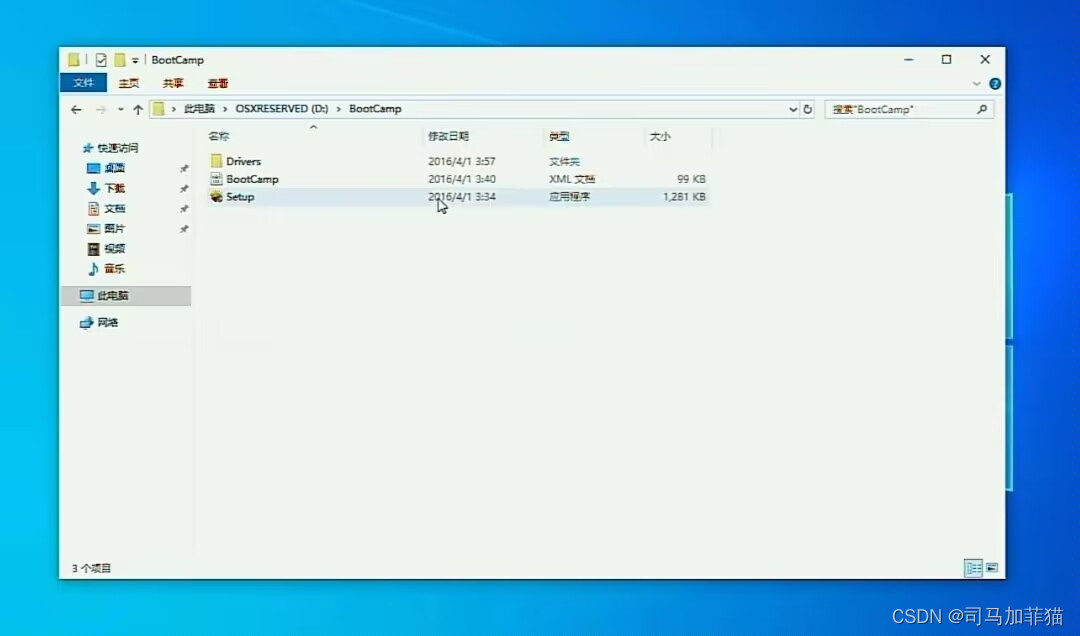Click the 1,281 KB size value
The width and height of the screenshot is (1080, 636).
click(684, 197)
